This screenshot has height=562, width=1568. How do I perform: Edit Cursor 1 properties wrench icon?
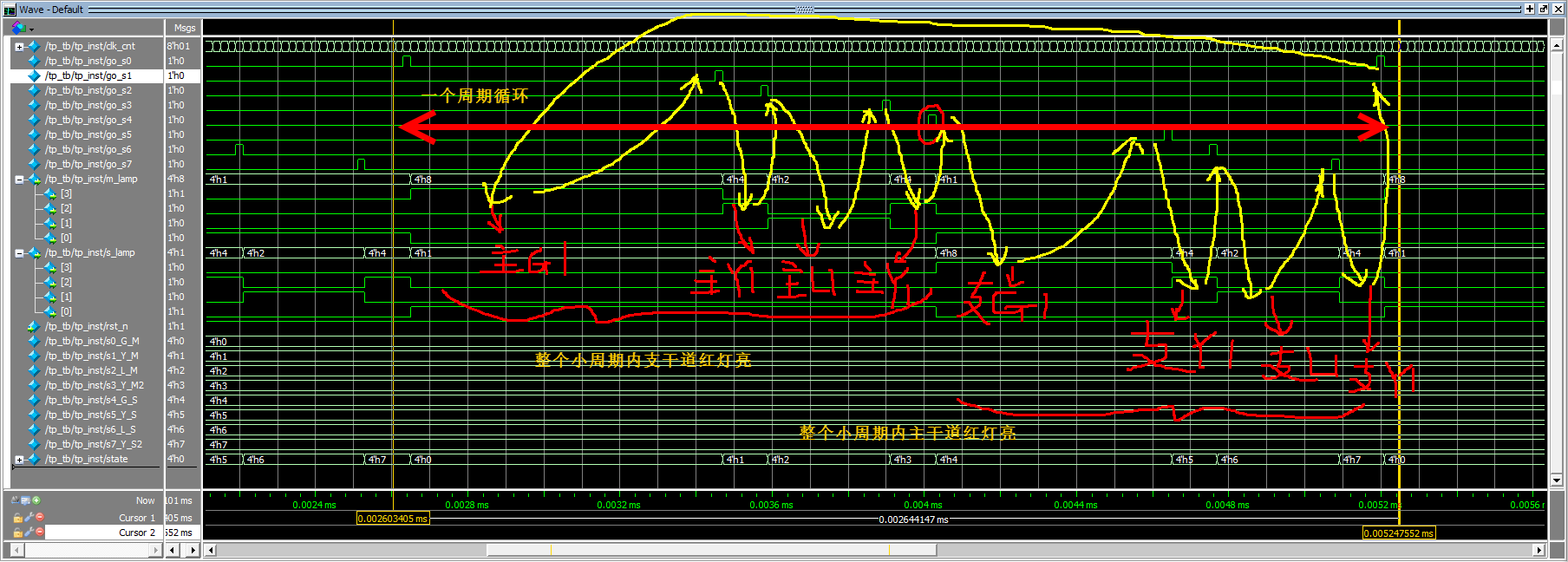[29, 518]
